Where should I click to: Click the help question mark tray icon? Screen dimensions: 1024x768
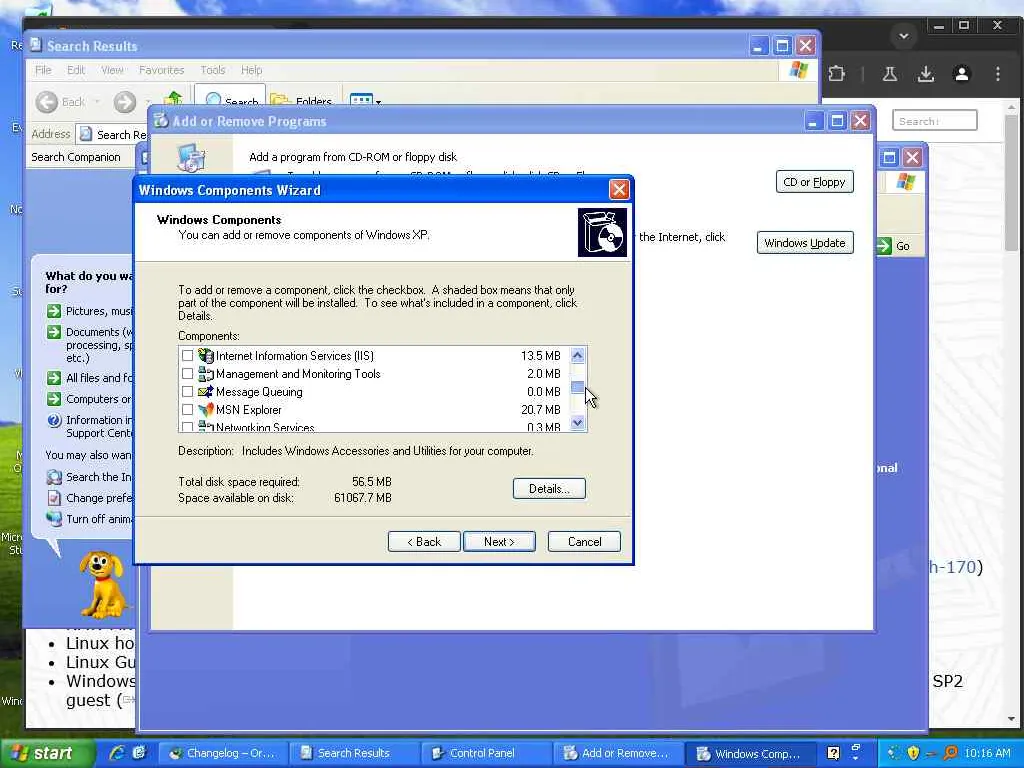(x=833, y=753)
